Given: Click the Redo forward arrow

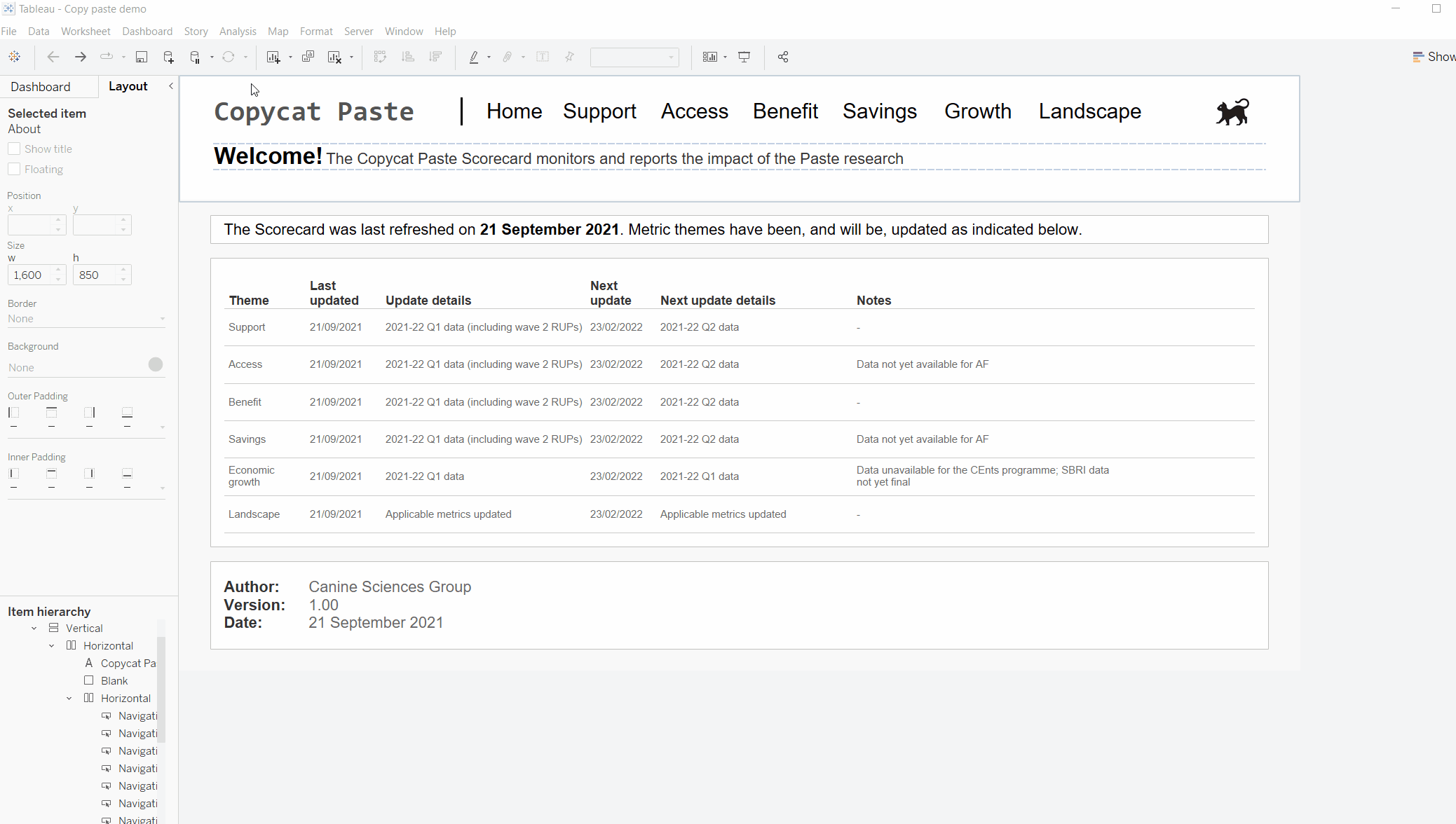Looking at the screenshot, I should click(x=81, y=57).
